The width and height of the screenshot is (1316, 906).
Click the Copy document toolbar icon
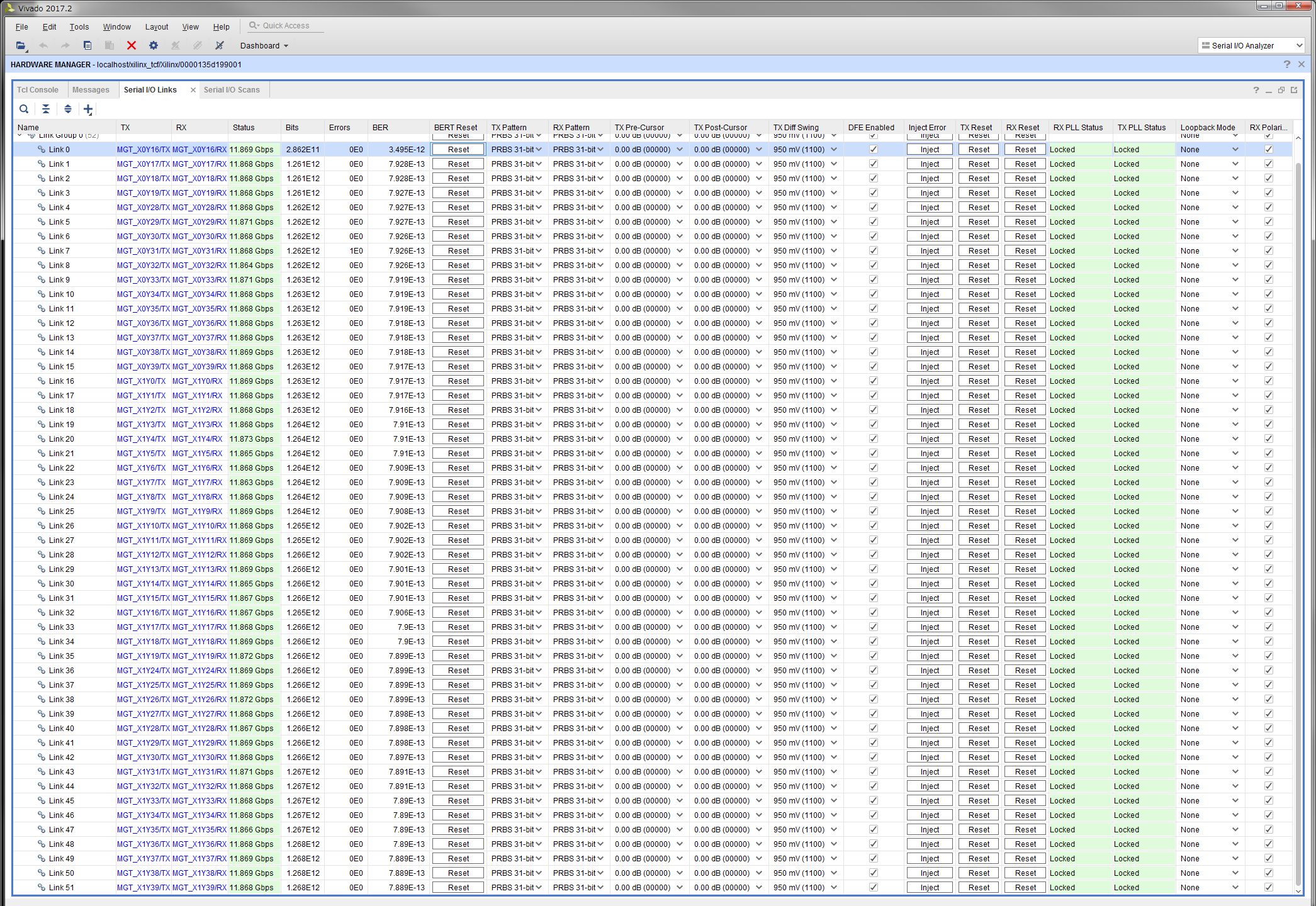(87, 45)
